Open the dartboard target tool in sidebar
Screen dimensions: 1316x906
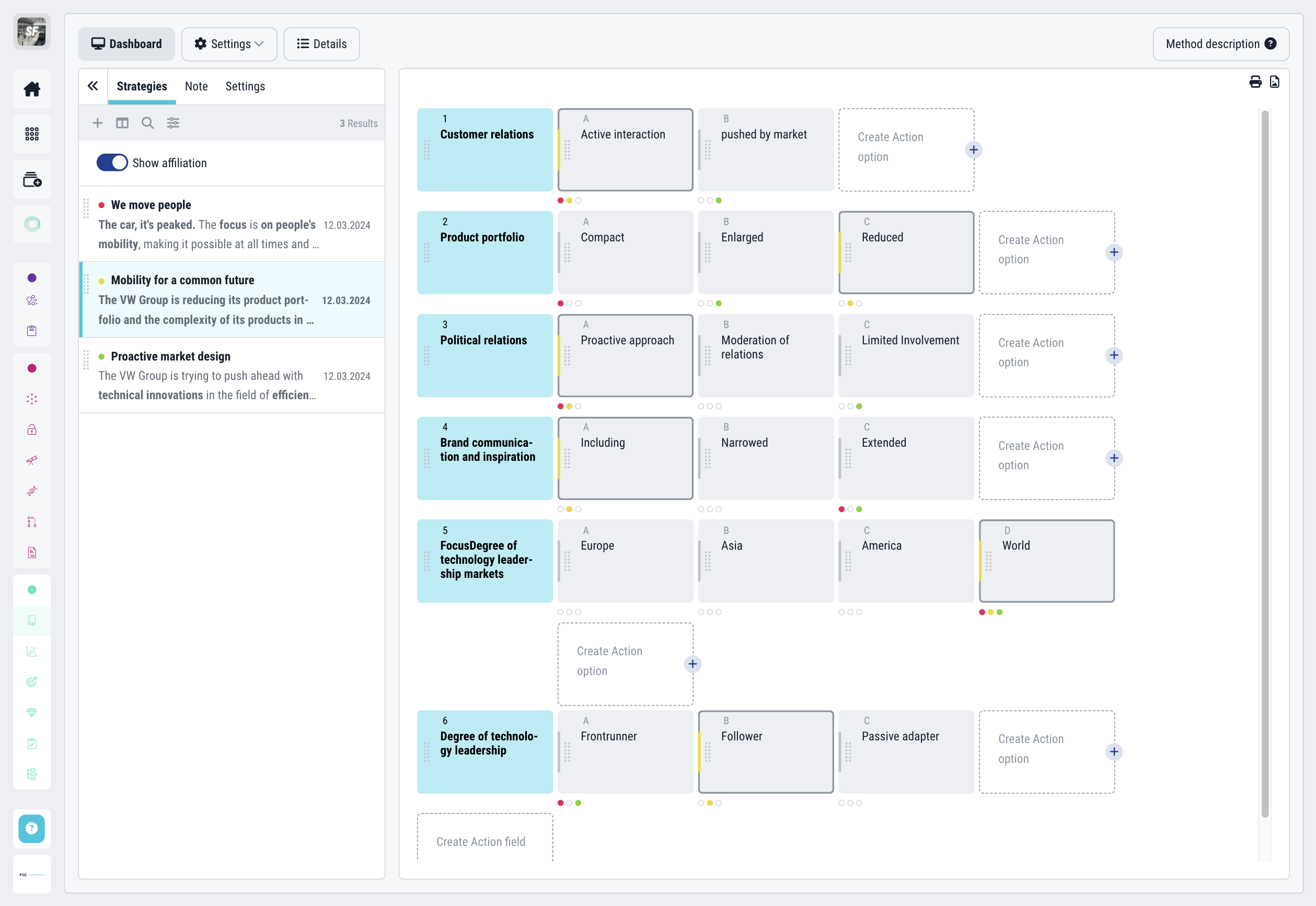point(32,682)
